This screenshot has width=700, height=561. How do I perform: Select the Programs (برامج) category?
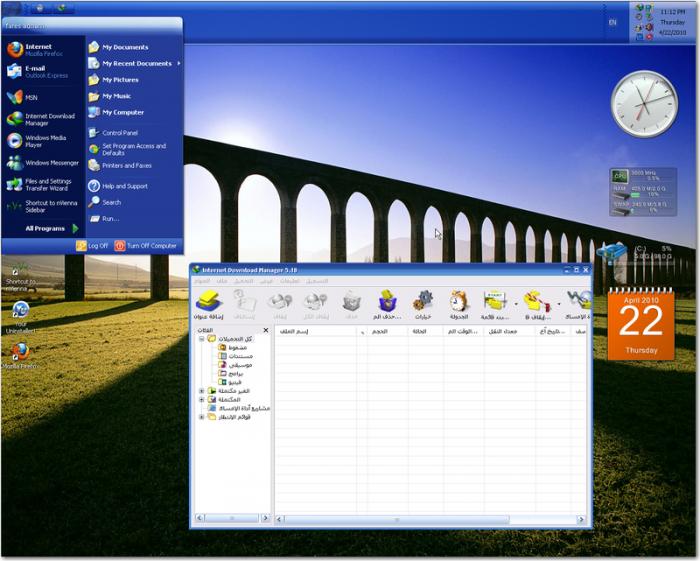(x=231, y=374)
